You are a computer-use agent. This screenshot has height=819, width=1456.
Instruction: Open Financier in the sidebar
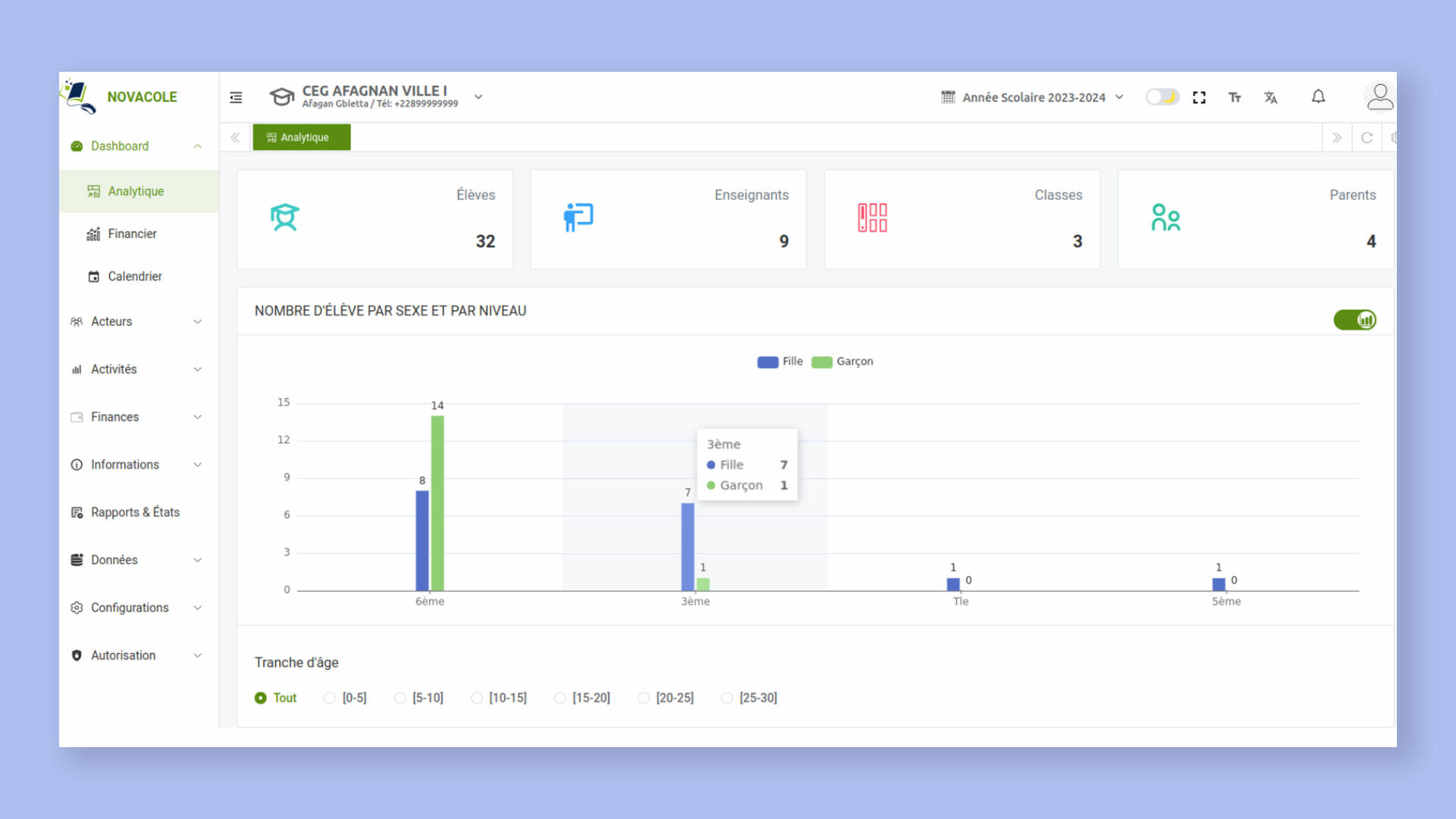[x=132, y=234]
